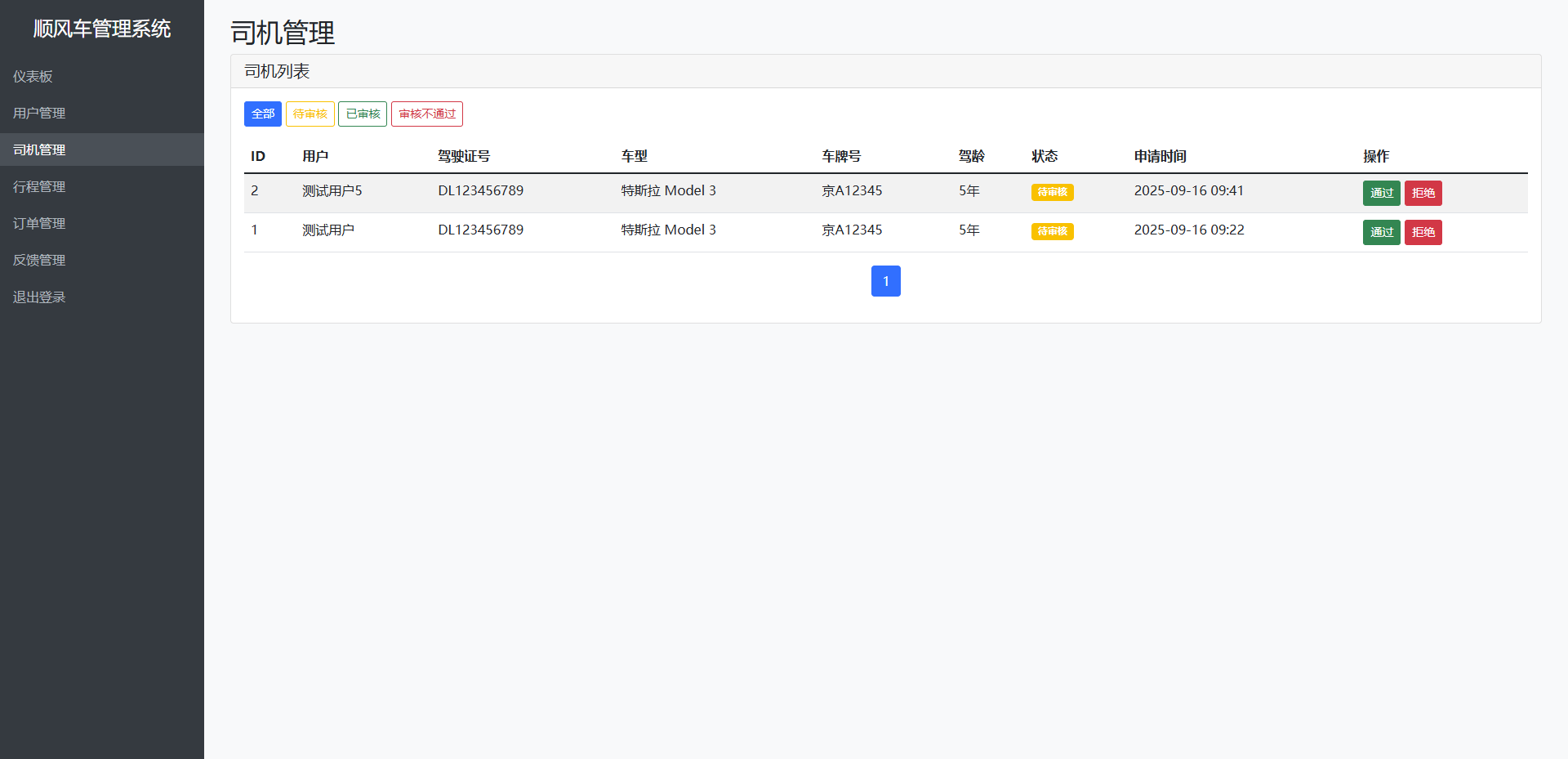Go to 用户管理 in sidebar
Image resolution: width=1568 pixels, height=759 pixels.
tap(39, 113)
